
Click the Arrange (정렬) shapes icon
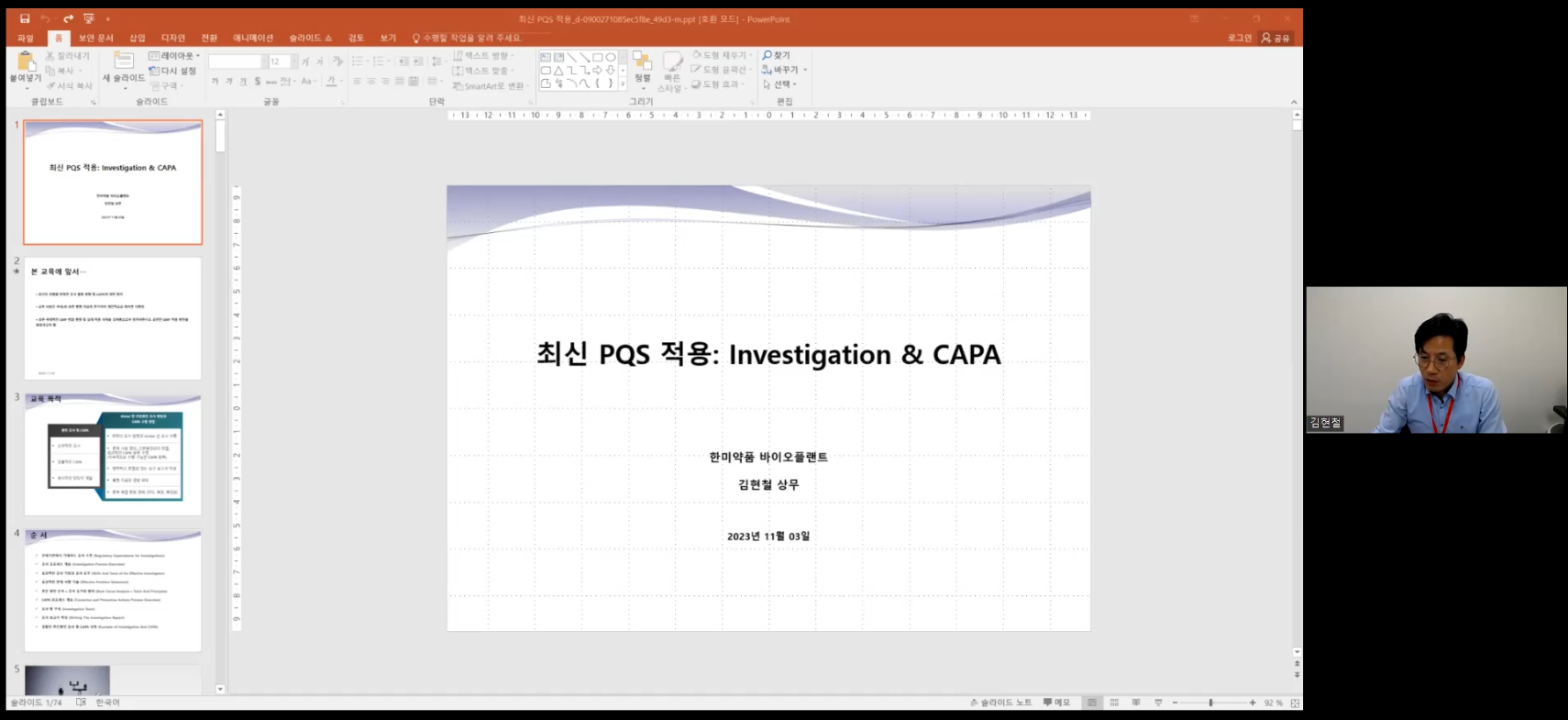pos(642,61)
